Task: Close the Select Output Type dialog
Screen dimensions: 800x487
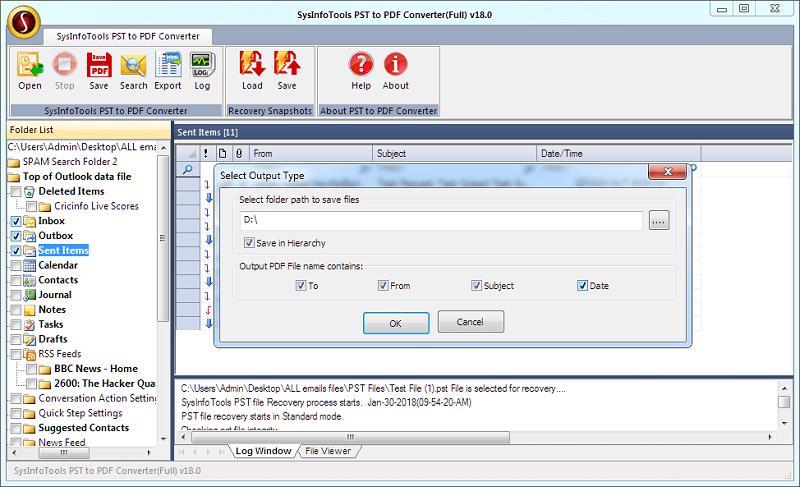Action: click(x=668, y=172)
